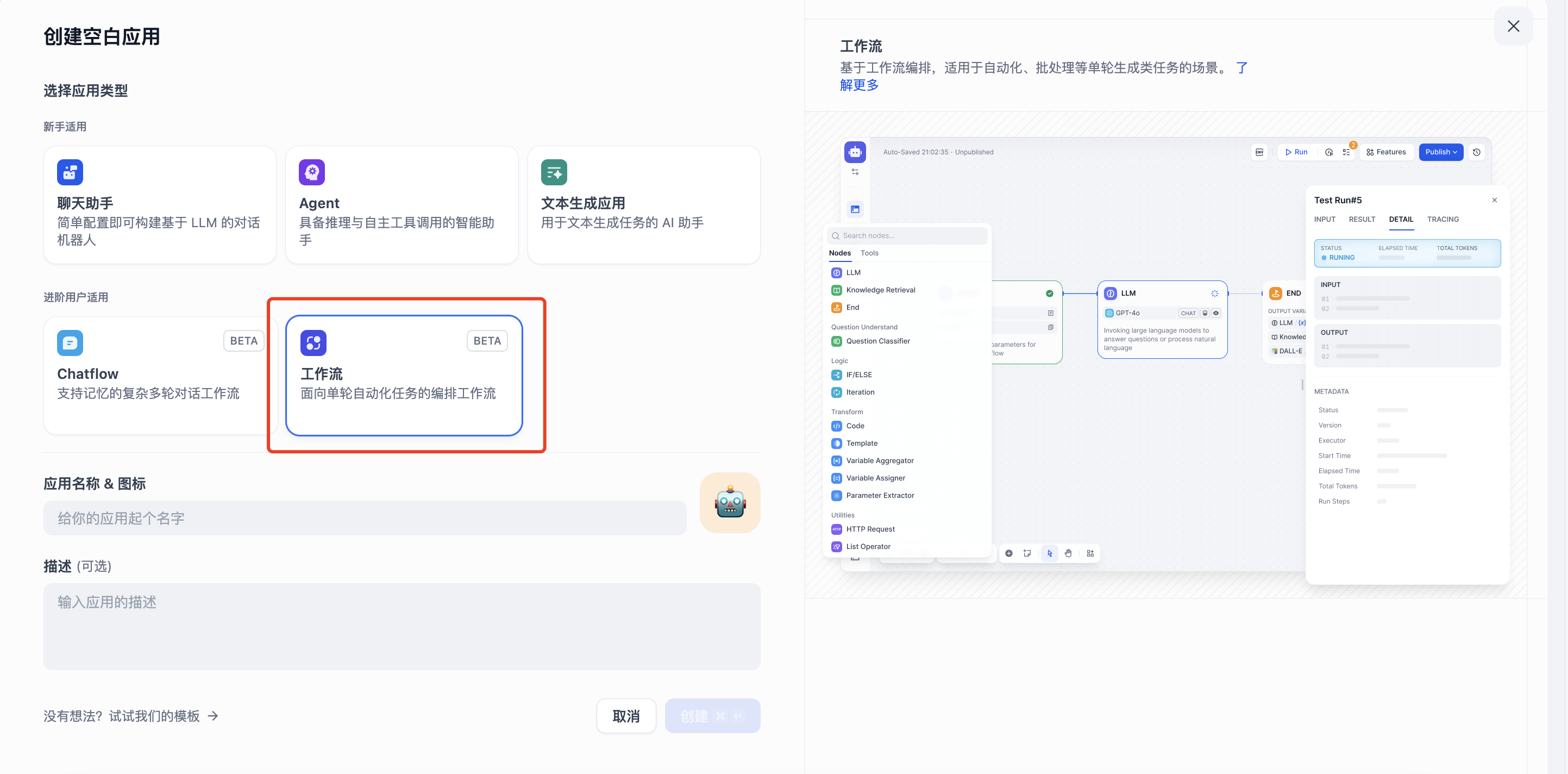Open 没有想法？试试我们的模板 link
Viewport: 1568px width, 774px height.
point(122,716)
